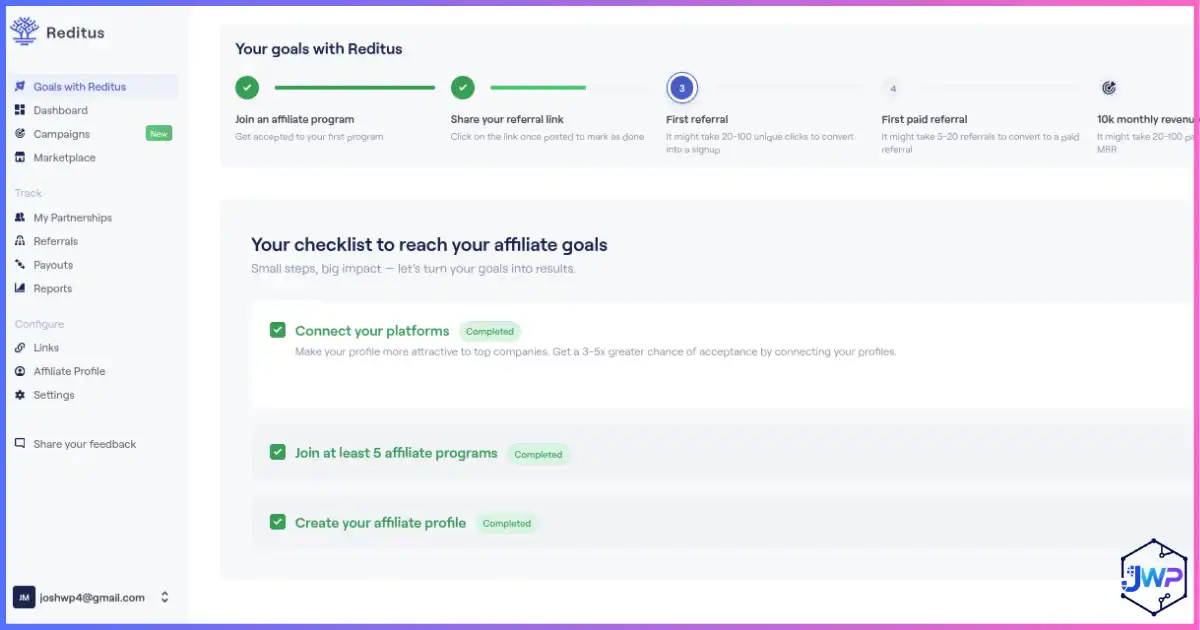Click the Reditus tree logo

pos(24,32)
